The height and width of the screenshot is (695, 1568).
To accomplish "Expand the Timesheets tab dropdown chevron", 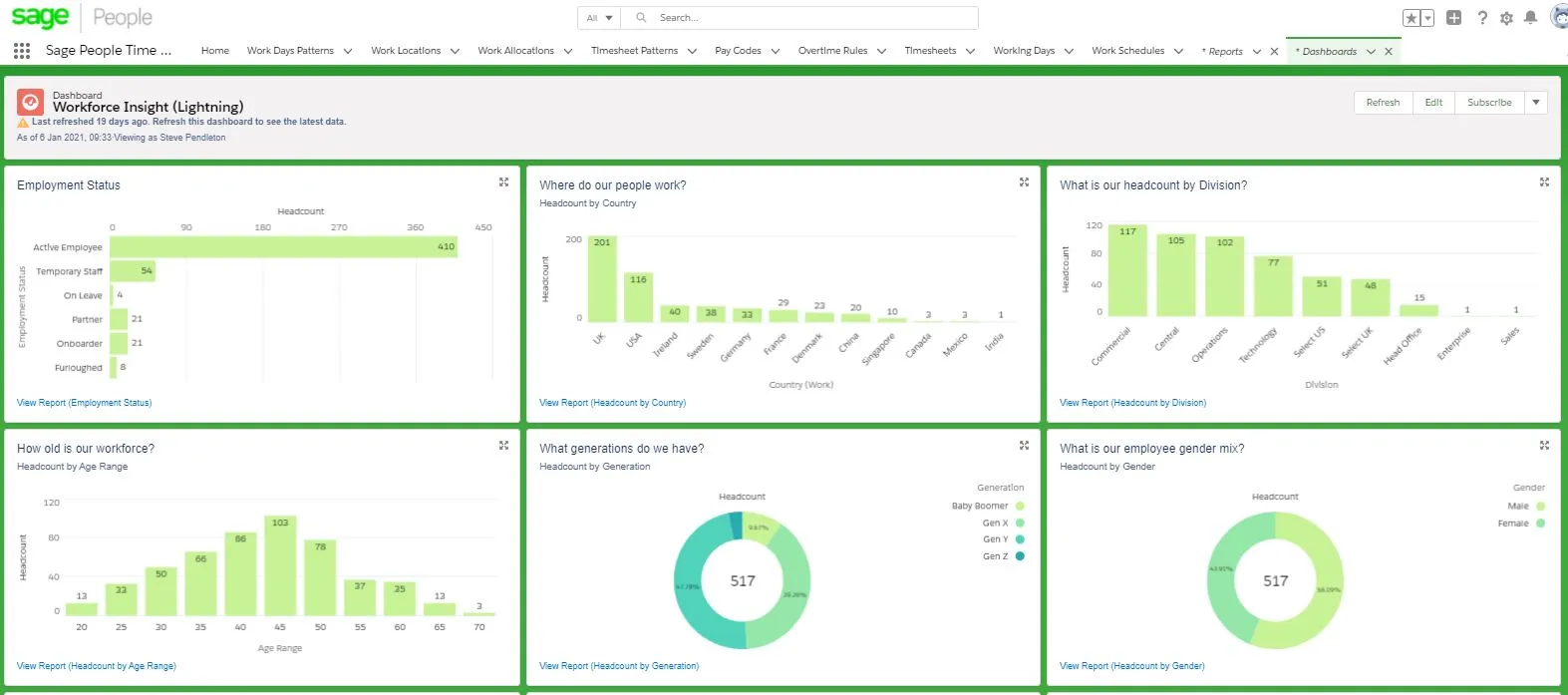I will pos(970,52).
